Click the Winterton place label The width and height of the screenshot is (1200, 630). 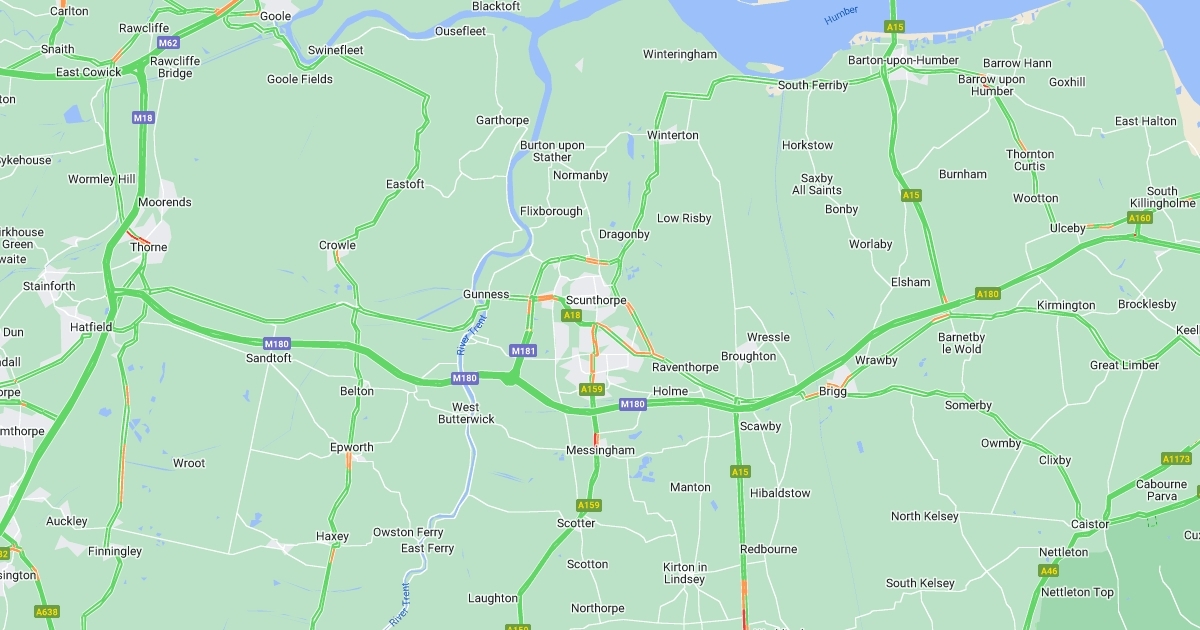(673, 135)
